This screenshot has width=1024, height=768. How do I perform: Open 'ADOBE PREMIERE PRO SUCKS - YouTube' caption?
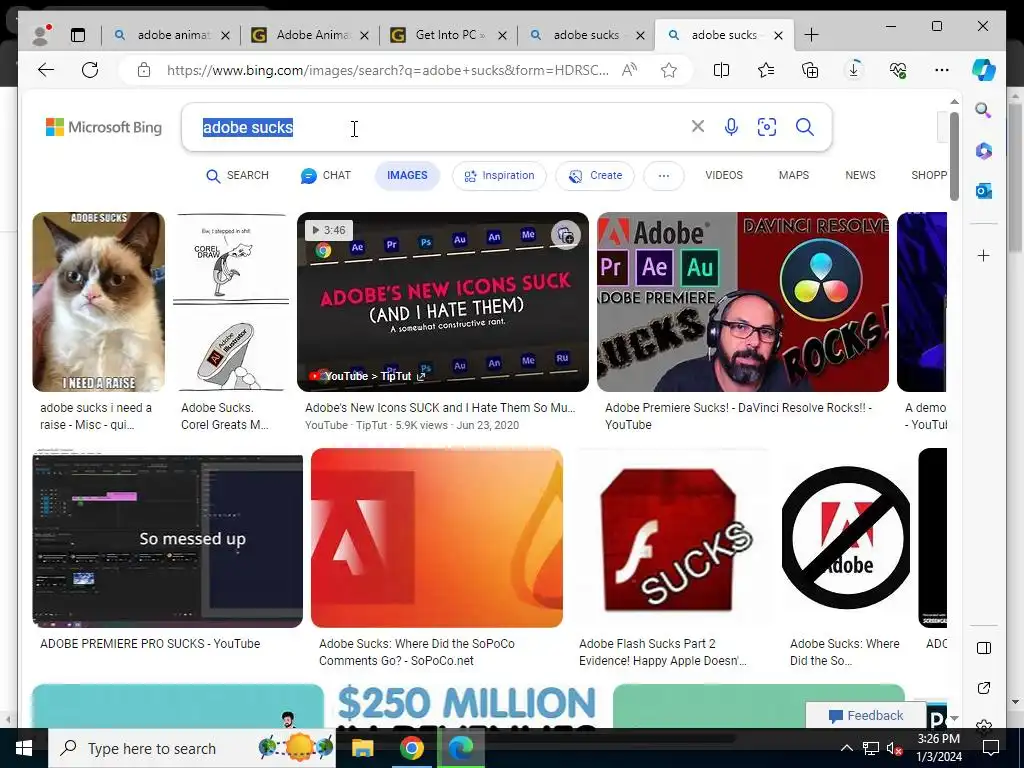coord(150,644)
